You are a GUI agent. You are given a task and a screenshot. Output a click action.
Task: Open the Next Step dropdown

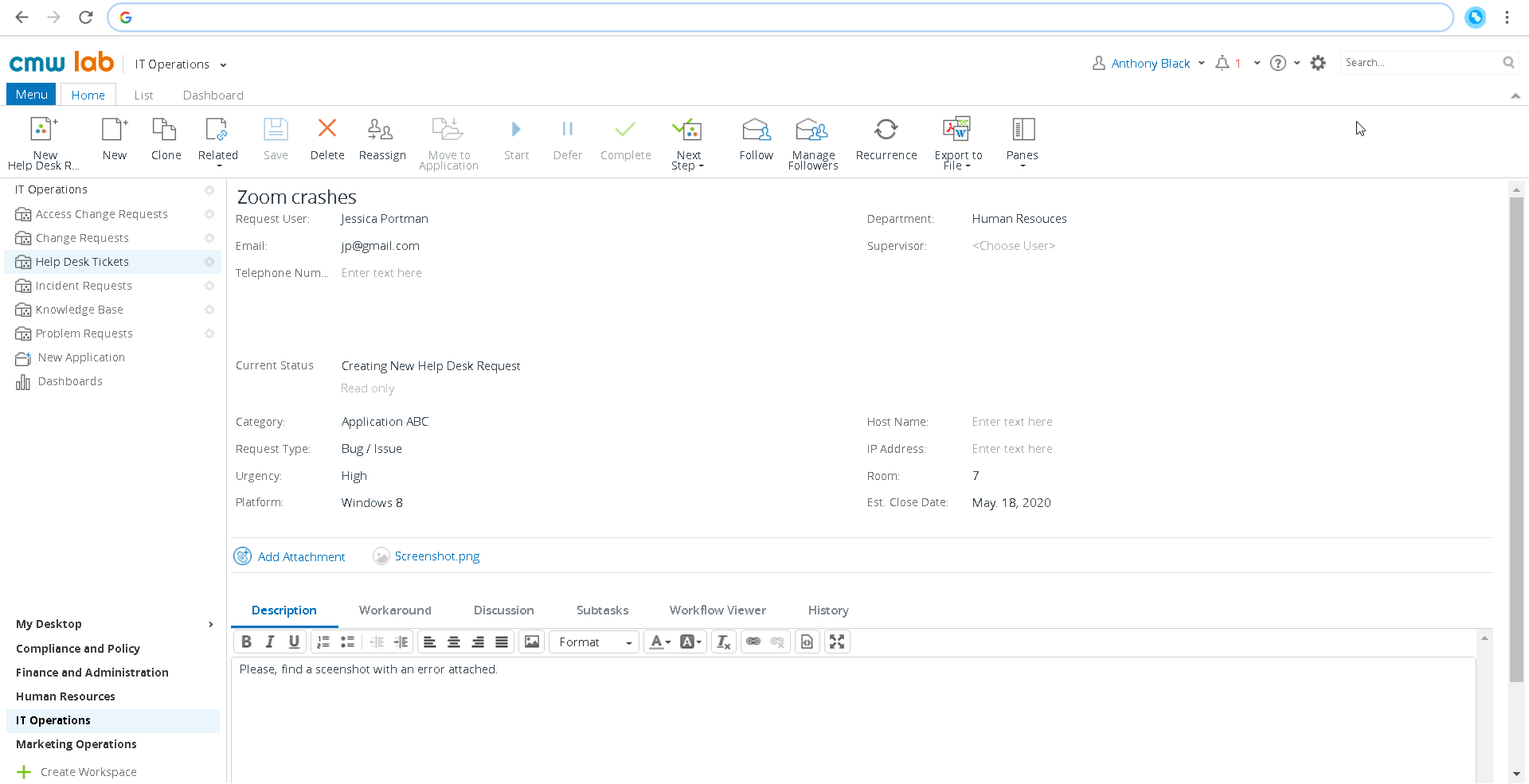tap(688, 143)
